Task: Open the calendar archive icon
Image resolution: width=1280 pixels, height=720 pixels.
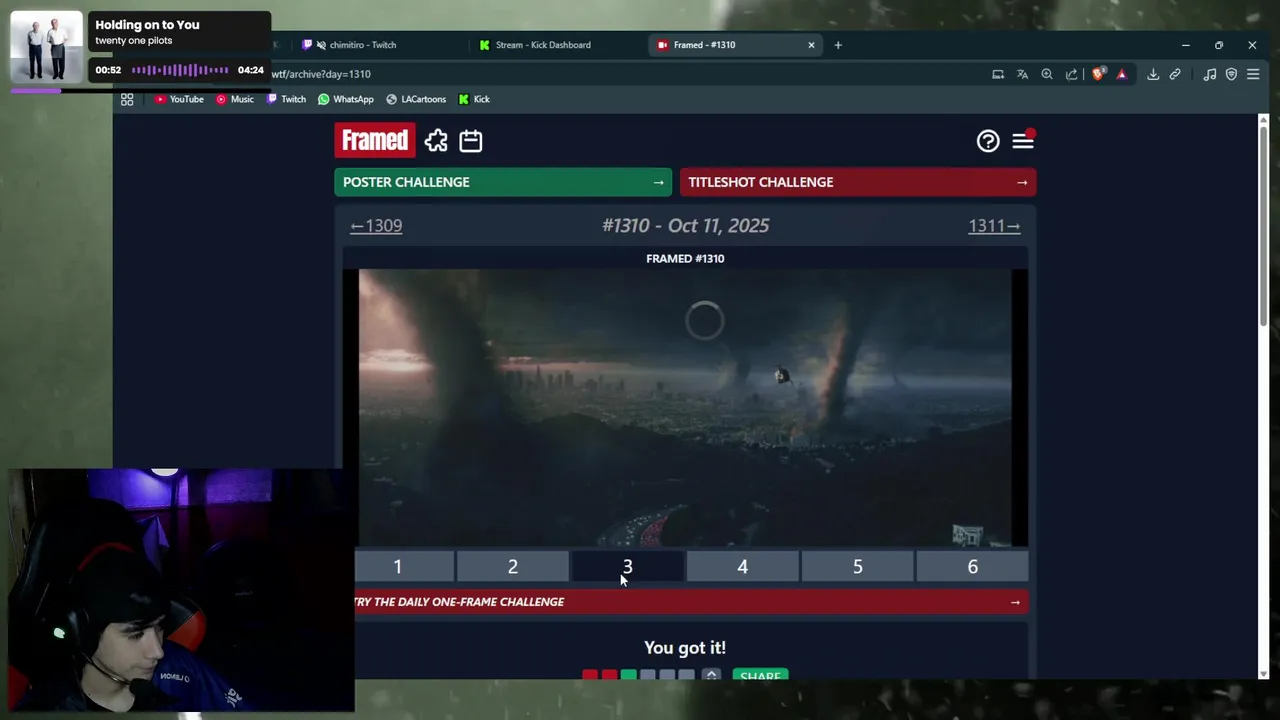Action: pos(471,141)
